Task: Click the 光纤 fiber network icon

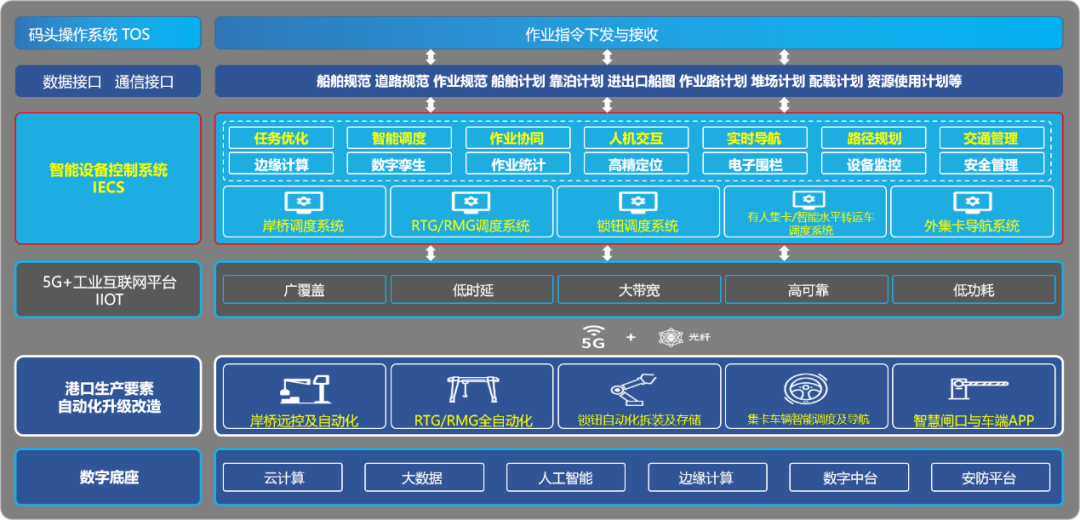Action: click(x=669, y=337)
